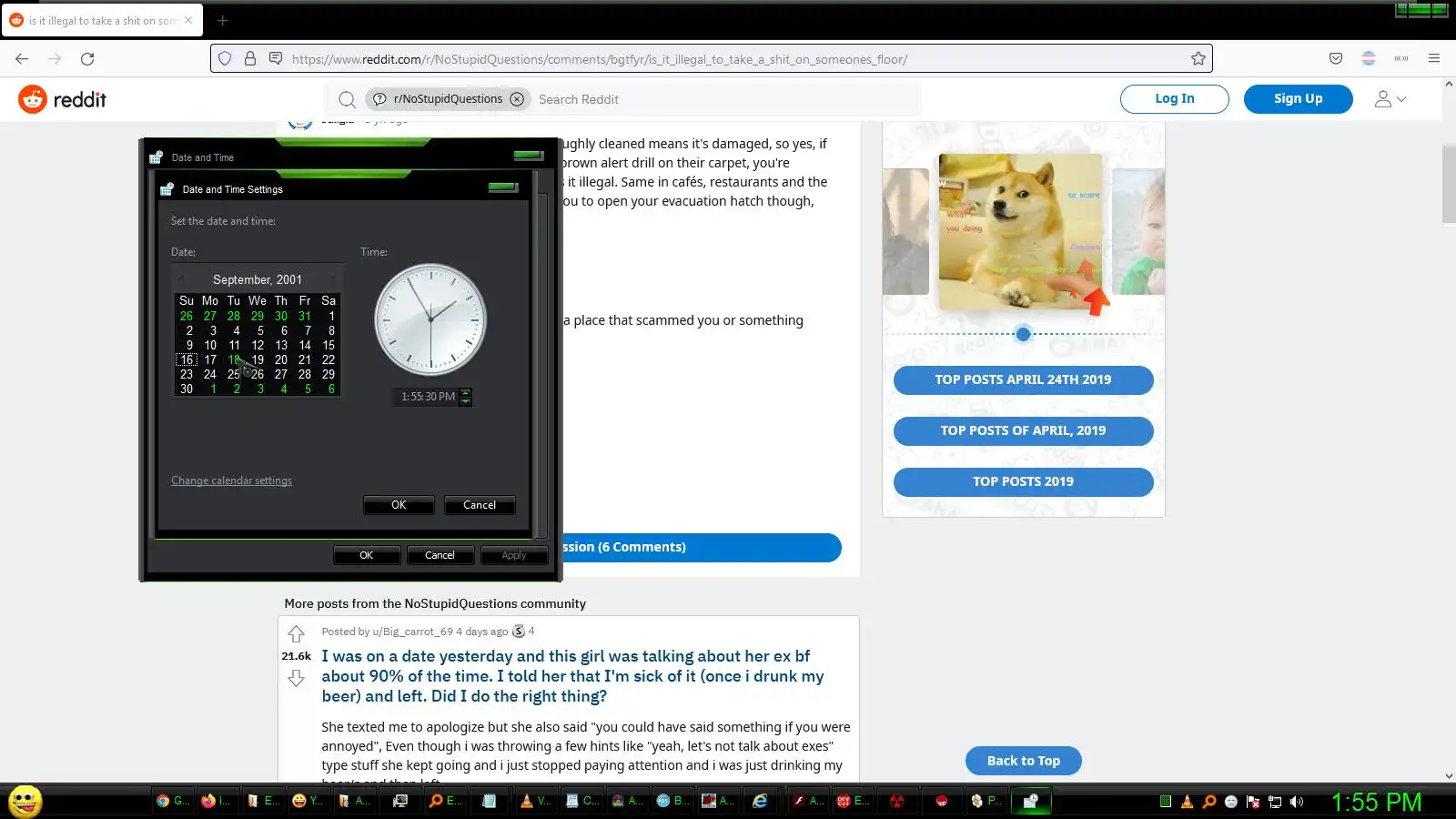Click the blue dot on the carousel slider

[x=1023, y=334]
